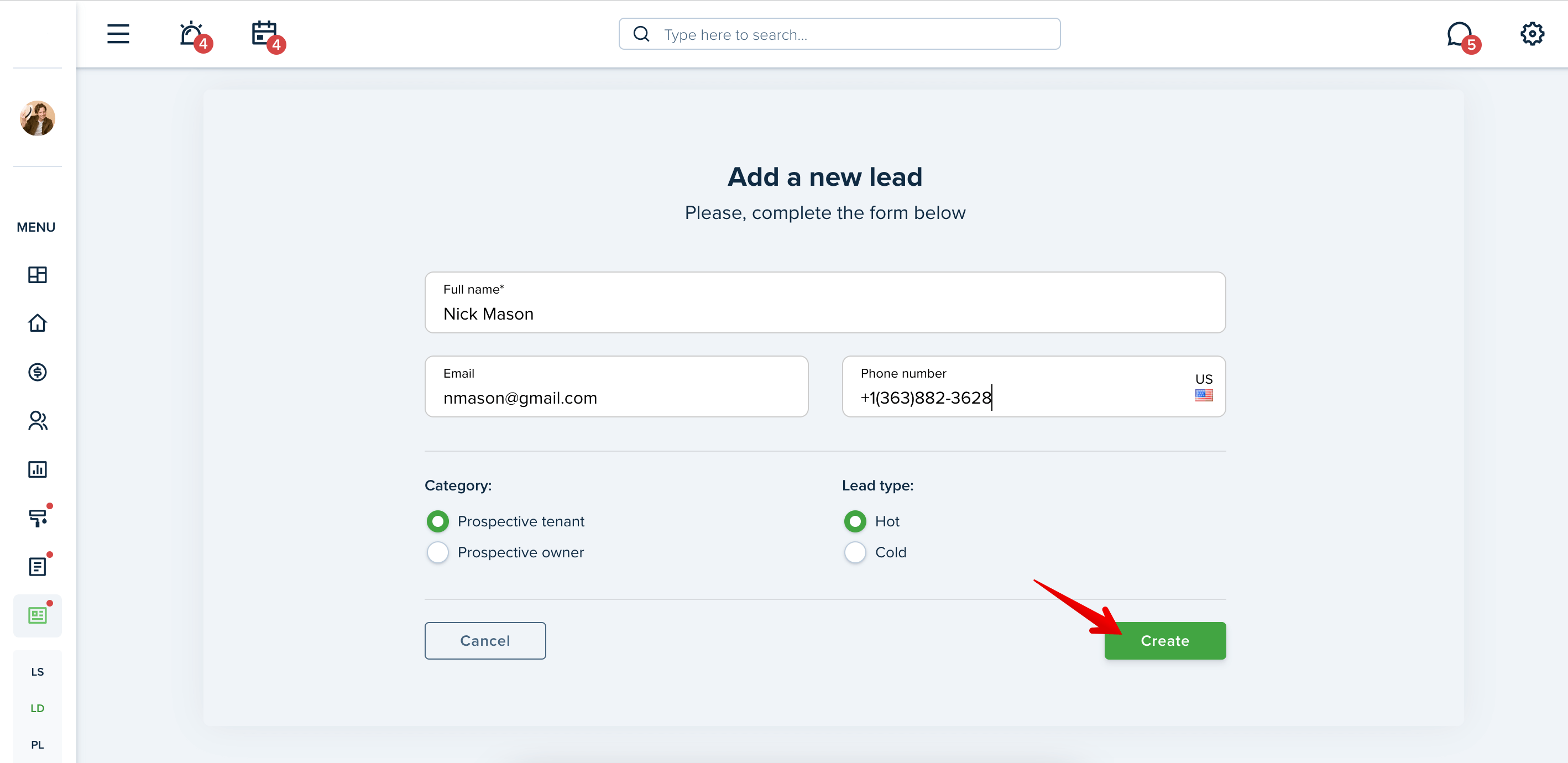Click the search magnifier icon

point(641,34)
